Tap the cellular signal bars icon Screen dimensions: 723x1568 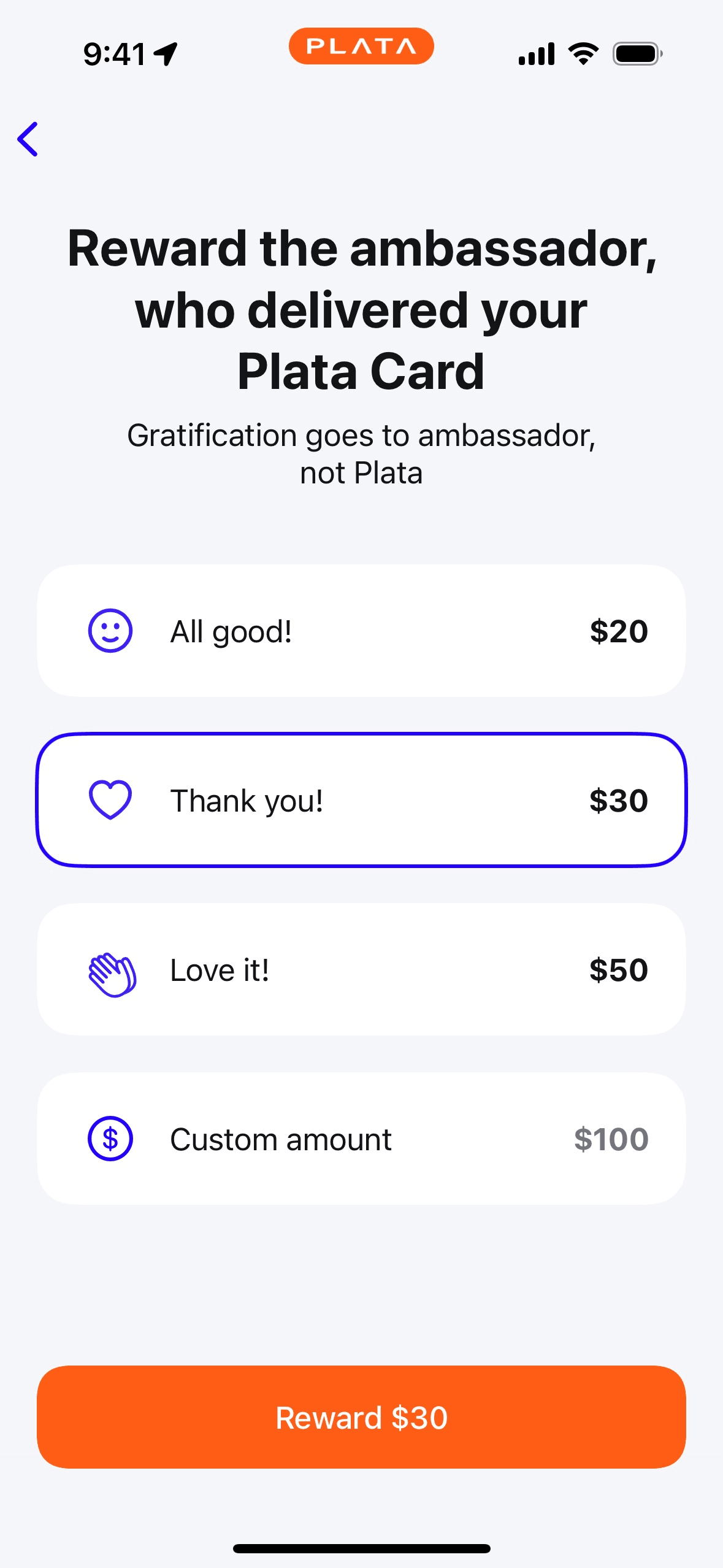[x=537, y=54]
